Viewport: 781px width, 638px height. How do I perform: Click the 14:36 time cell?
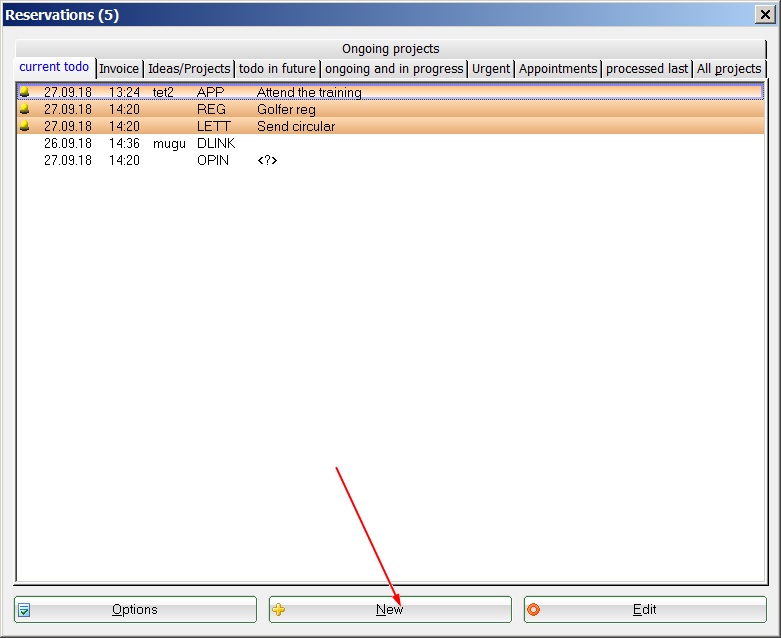tap(124, 143)
